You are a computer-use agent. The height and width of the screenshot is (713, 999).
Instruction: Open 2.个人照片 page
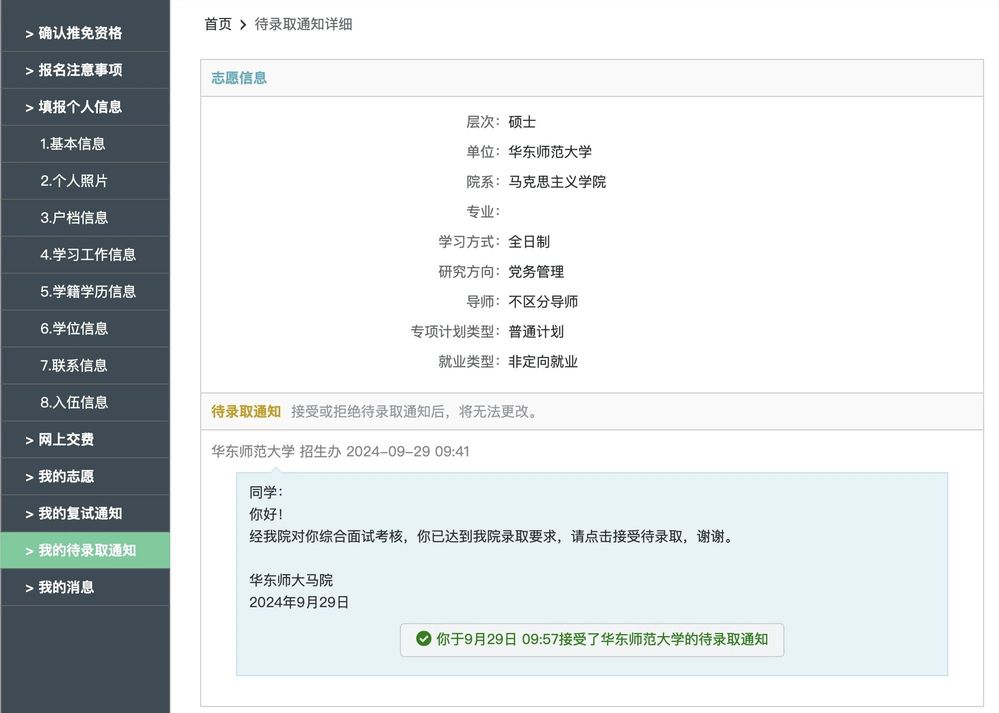pos(74,181)
